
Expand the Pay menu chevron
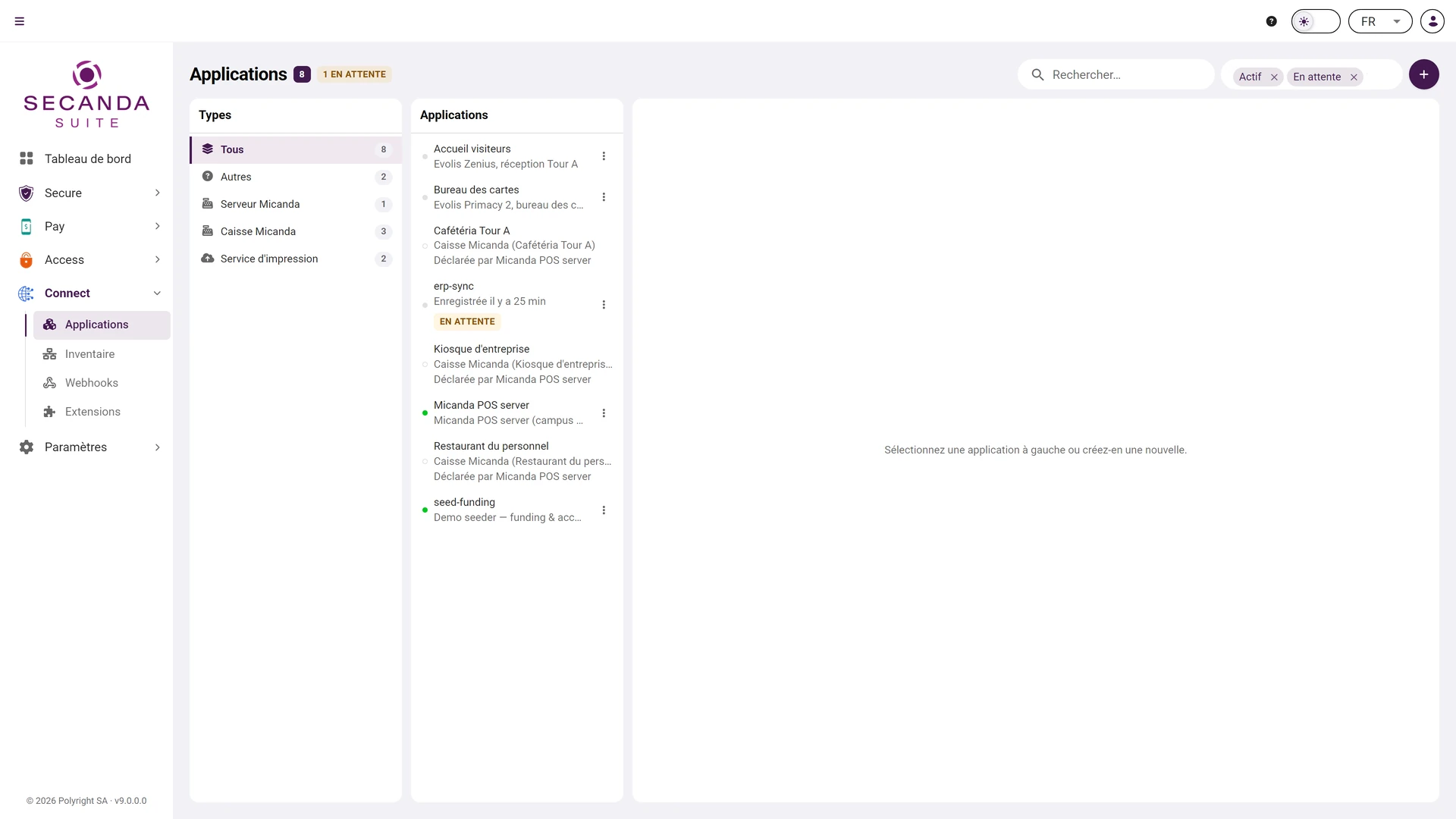157,226
